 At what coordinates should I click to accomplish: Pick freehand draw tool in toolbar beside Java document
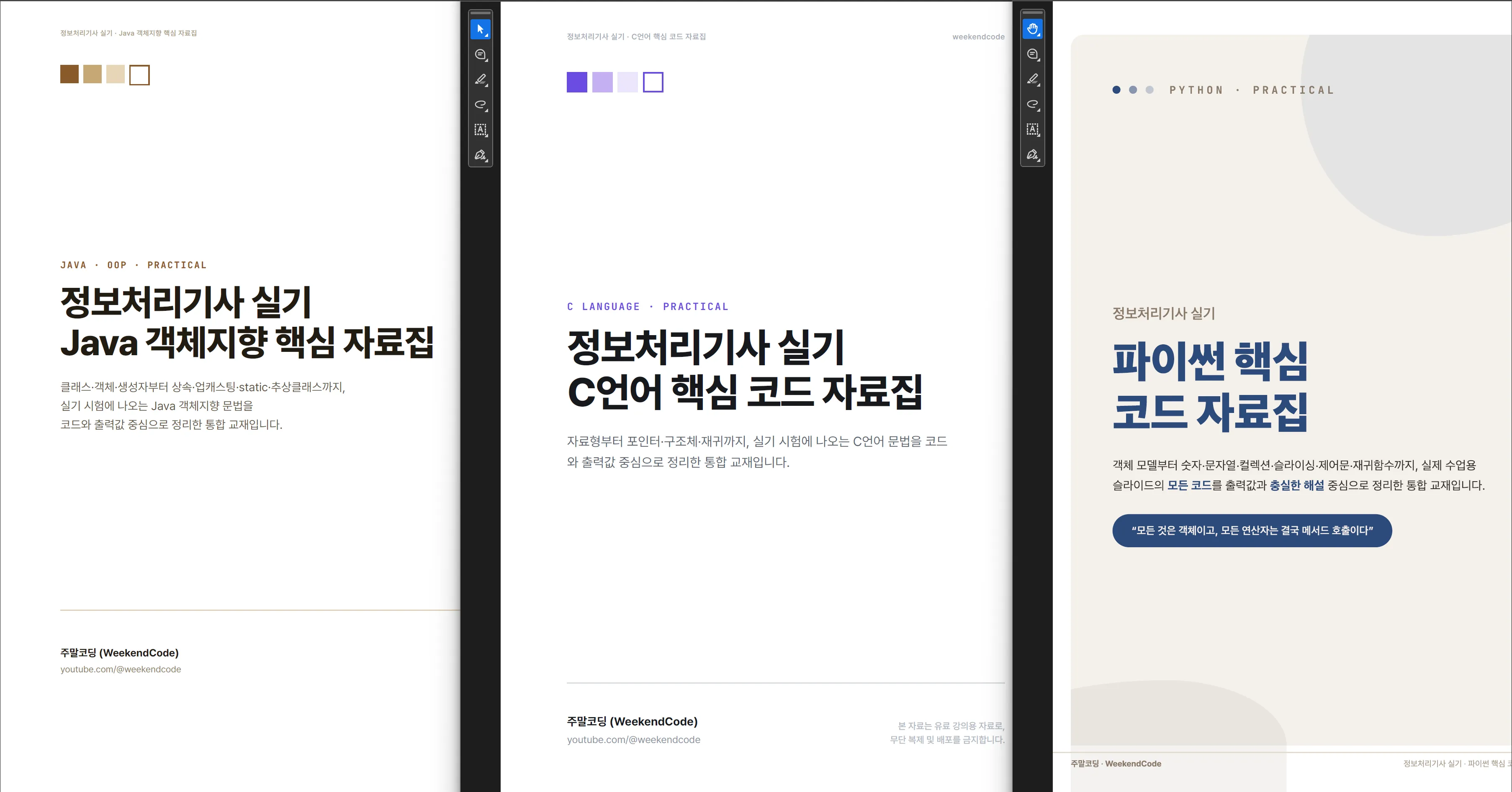tap(480, 105)
